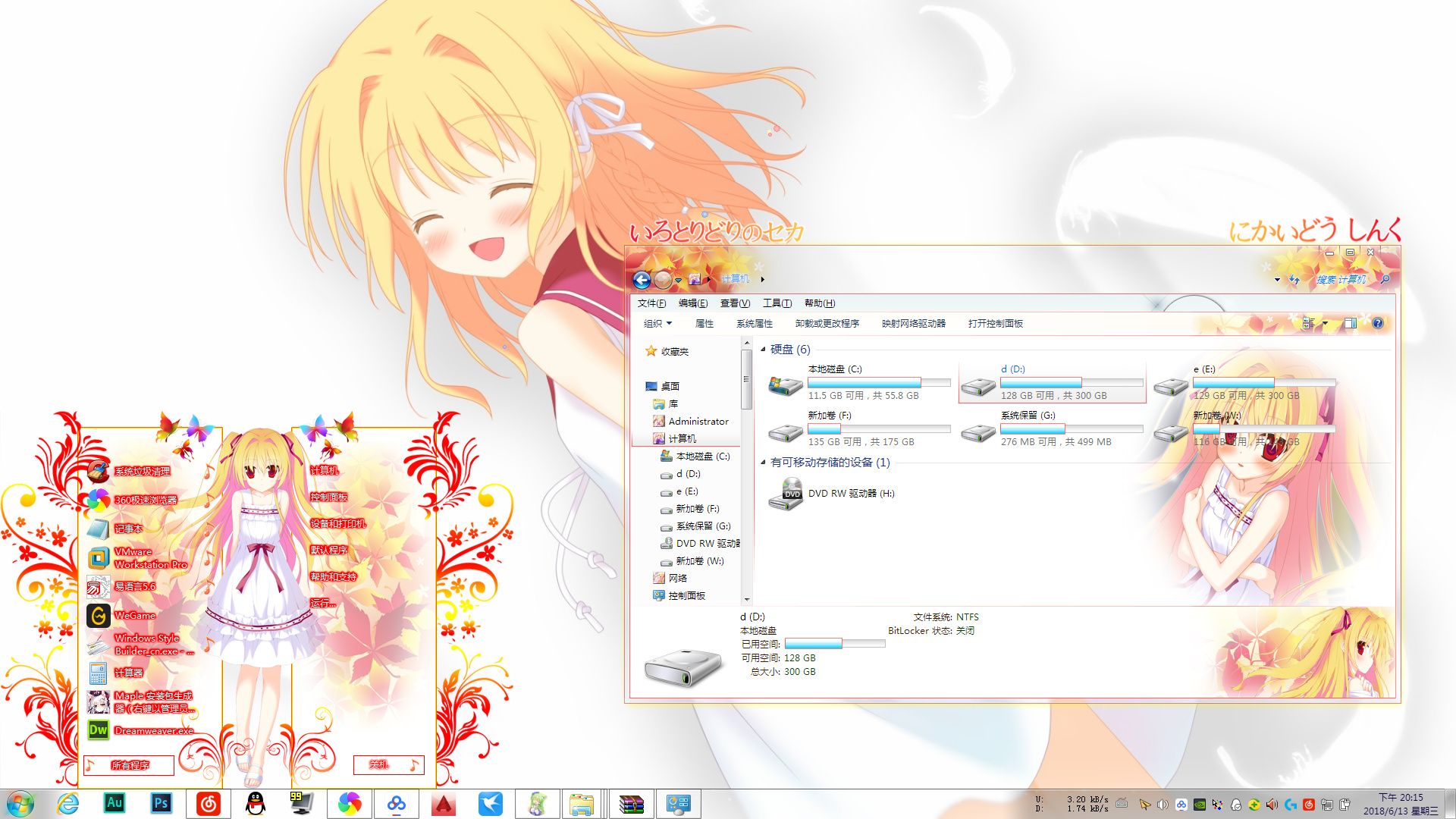
Task: Collapse the 有可移动存储的设备 (1) group
Action: (764, 462)
